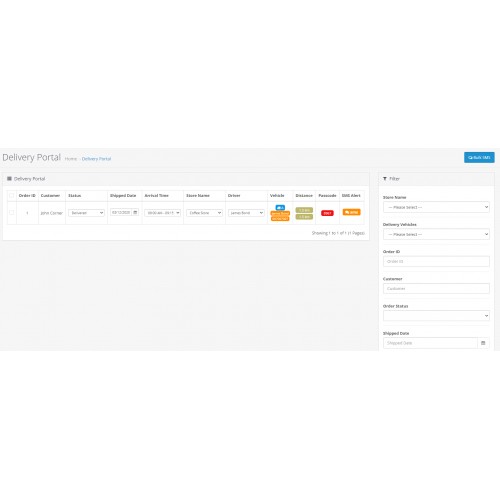Expand the Store Name filter dropdown
Screen dimensions: 500x500
point(436,207)
